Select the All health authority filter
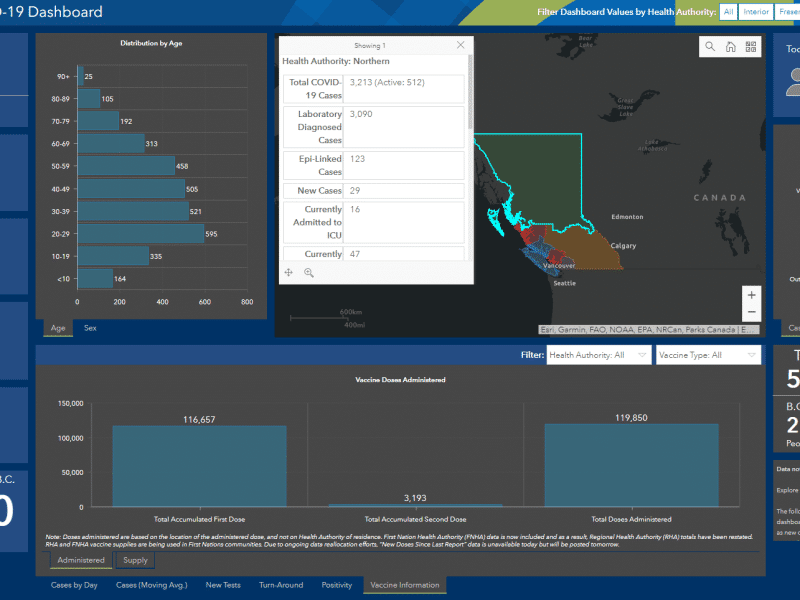Screen dimensions: 800x600 (728, 12)
